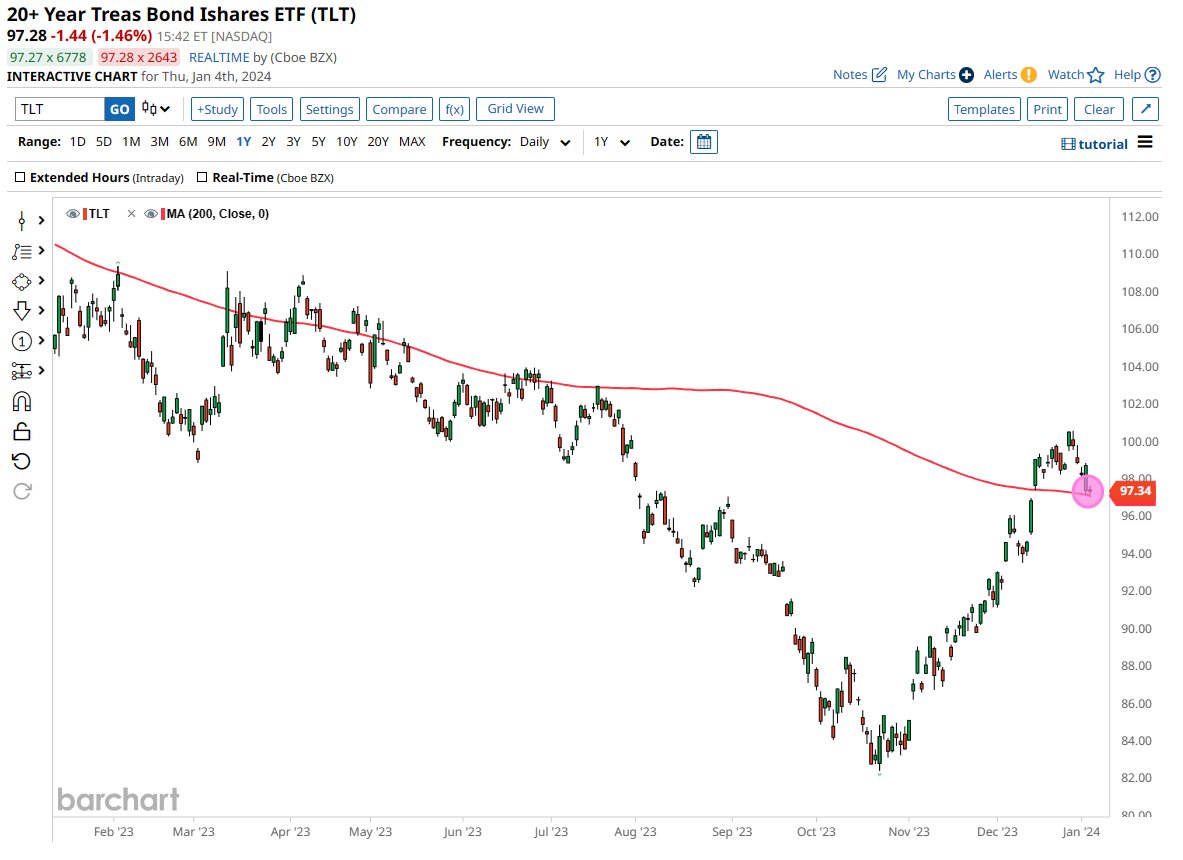This screenshot has height=860, width=1183.
Task: Click the Compare button
Action: (399, 109)
